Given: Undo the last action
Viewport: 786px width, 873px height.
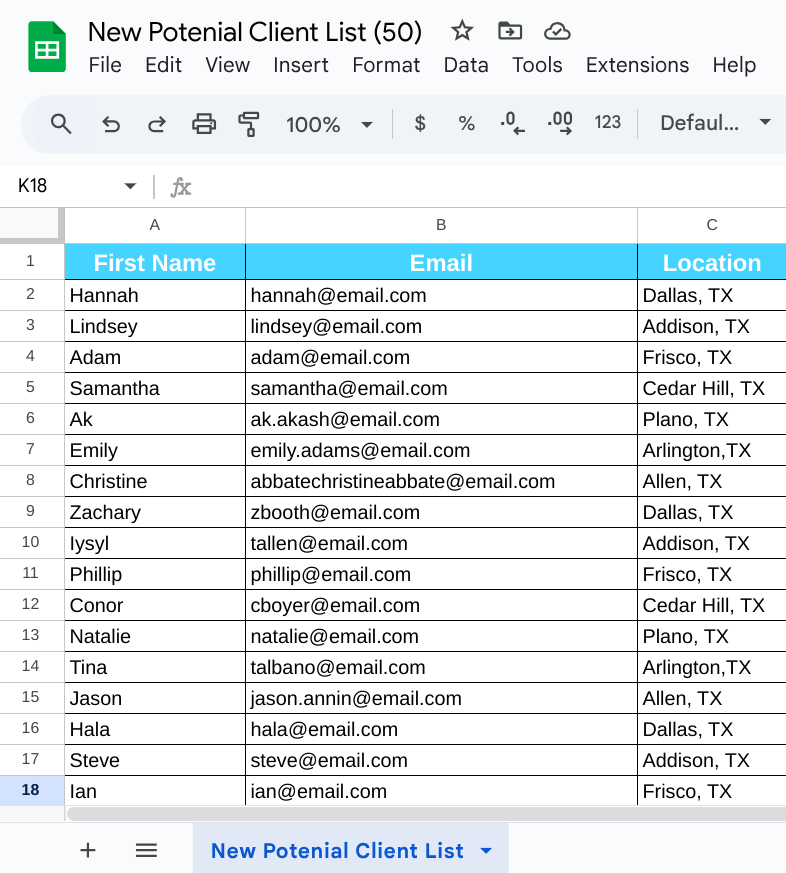Looking at the screenshot, I should coord(111,124).
